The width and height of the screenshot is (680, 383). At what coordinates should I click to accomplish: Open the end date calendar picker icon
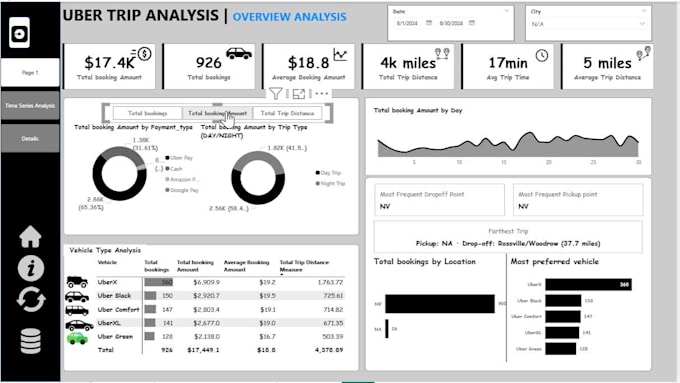[472, 23]
